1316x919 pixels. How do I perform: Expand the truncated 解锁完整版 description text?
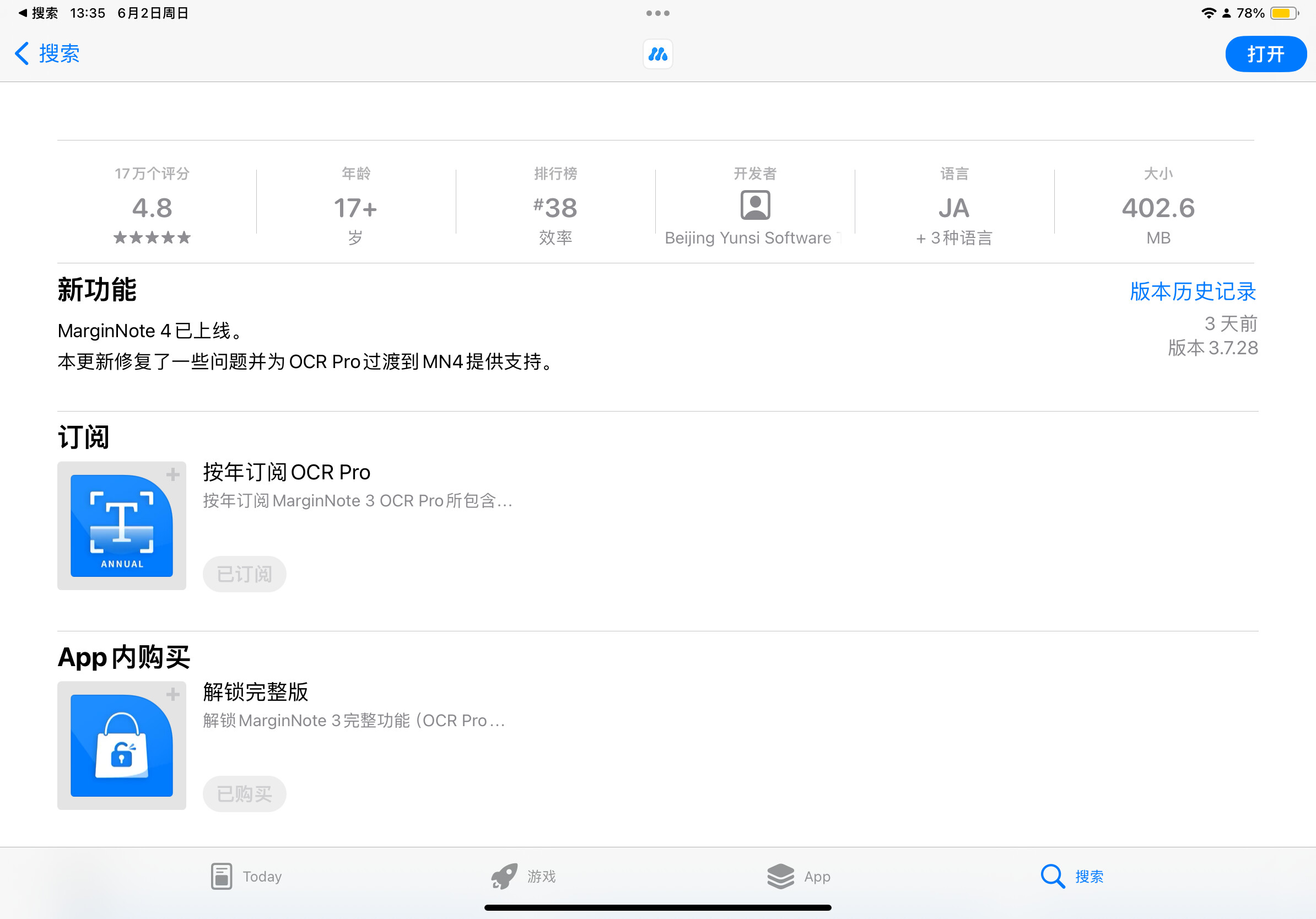click(353, 721)
